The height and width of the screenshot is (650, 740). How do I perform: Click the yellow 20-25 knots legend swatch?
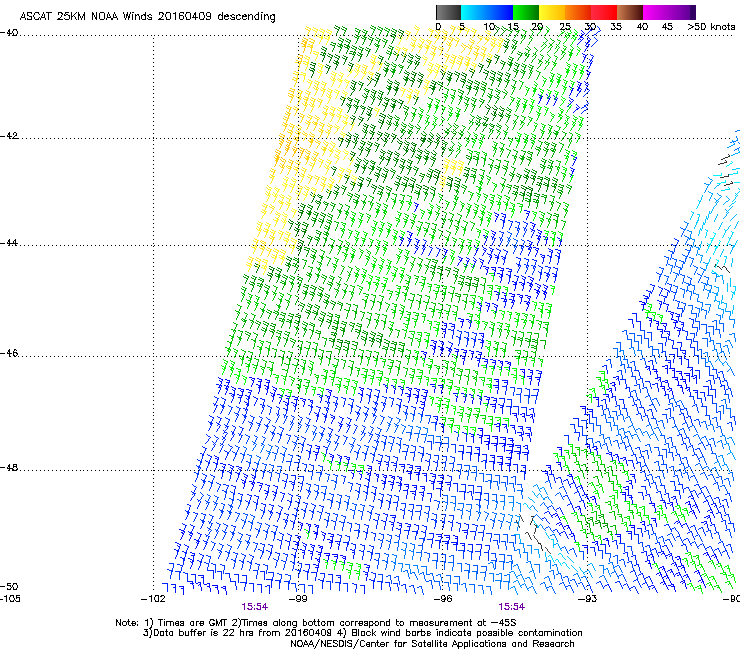[552, 12]
